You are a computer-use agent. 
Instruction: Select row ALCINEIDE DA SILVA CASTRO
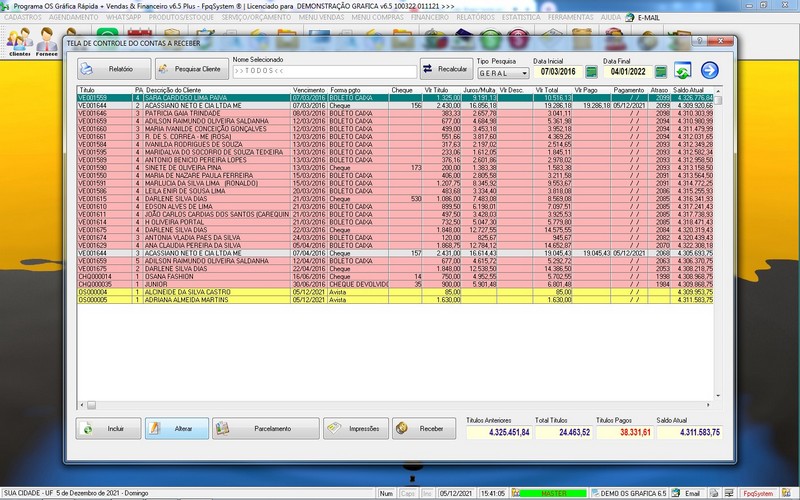pyautogui.click(x=395, y=292)
